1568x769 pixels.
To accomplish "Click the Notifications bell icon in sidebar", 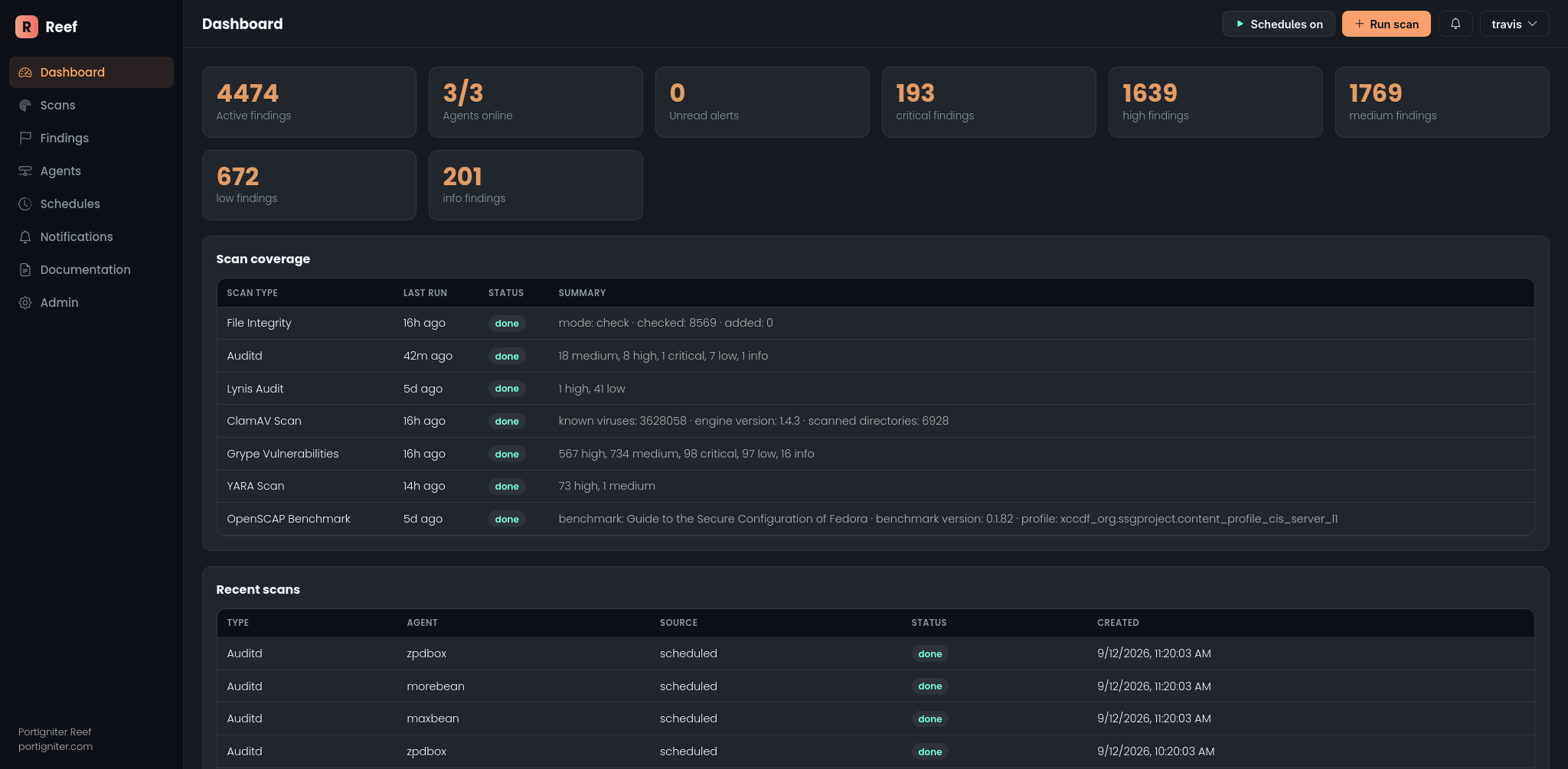I will pyautogui.click(x=25, y=237).
